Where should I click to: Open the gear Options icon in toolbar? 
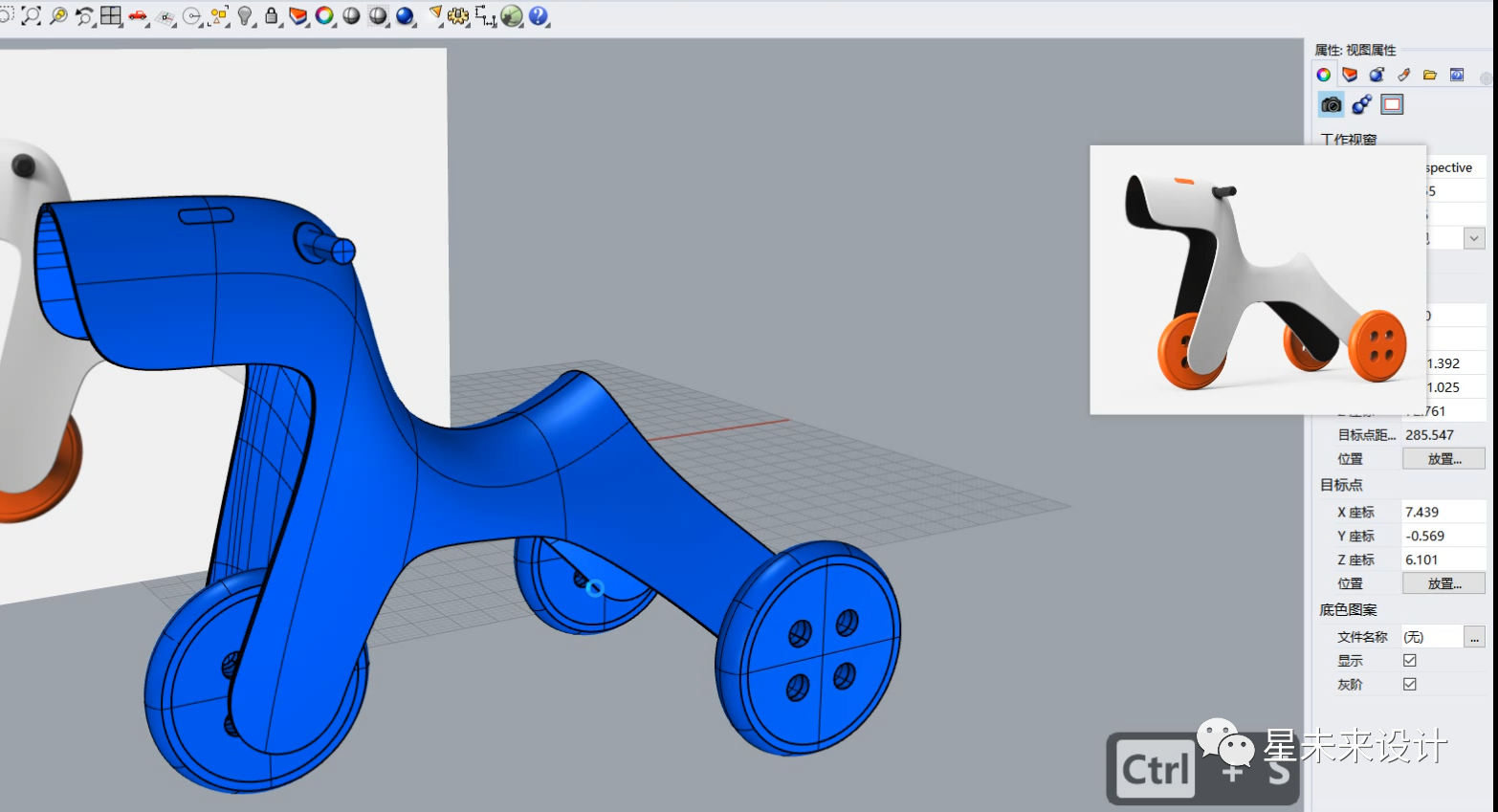[459, 16]
